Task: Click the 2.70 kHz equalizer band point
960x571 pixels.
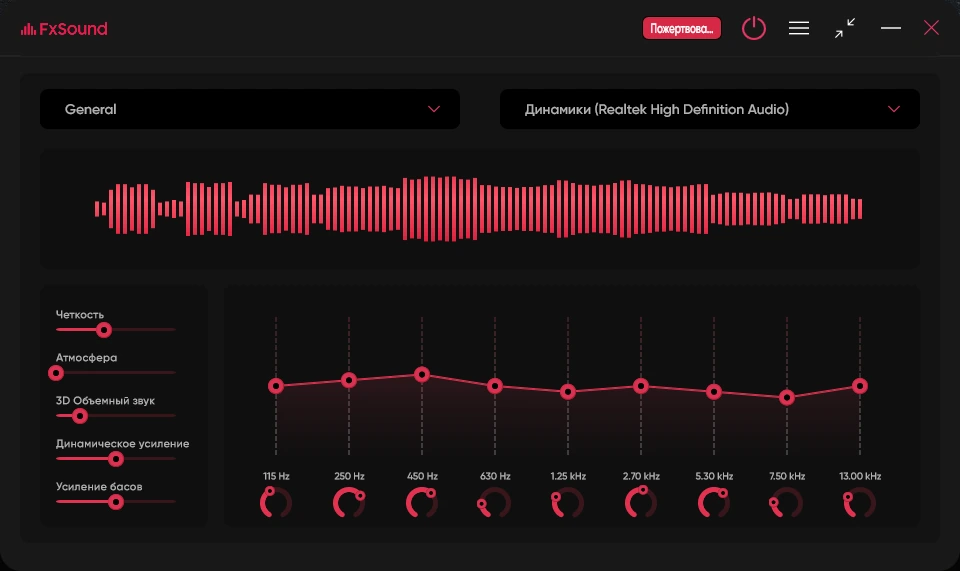Action: 641,386
